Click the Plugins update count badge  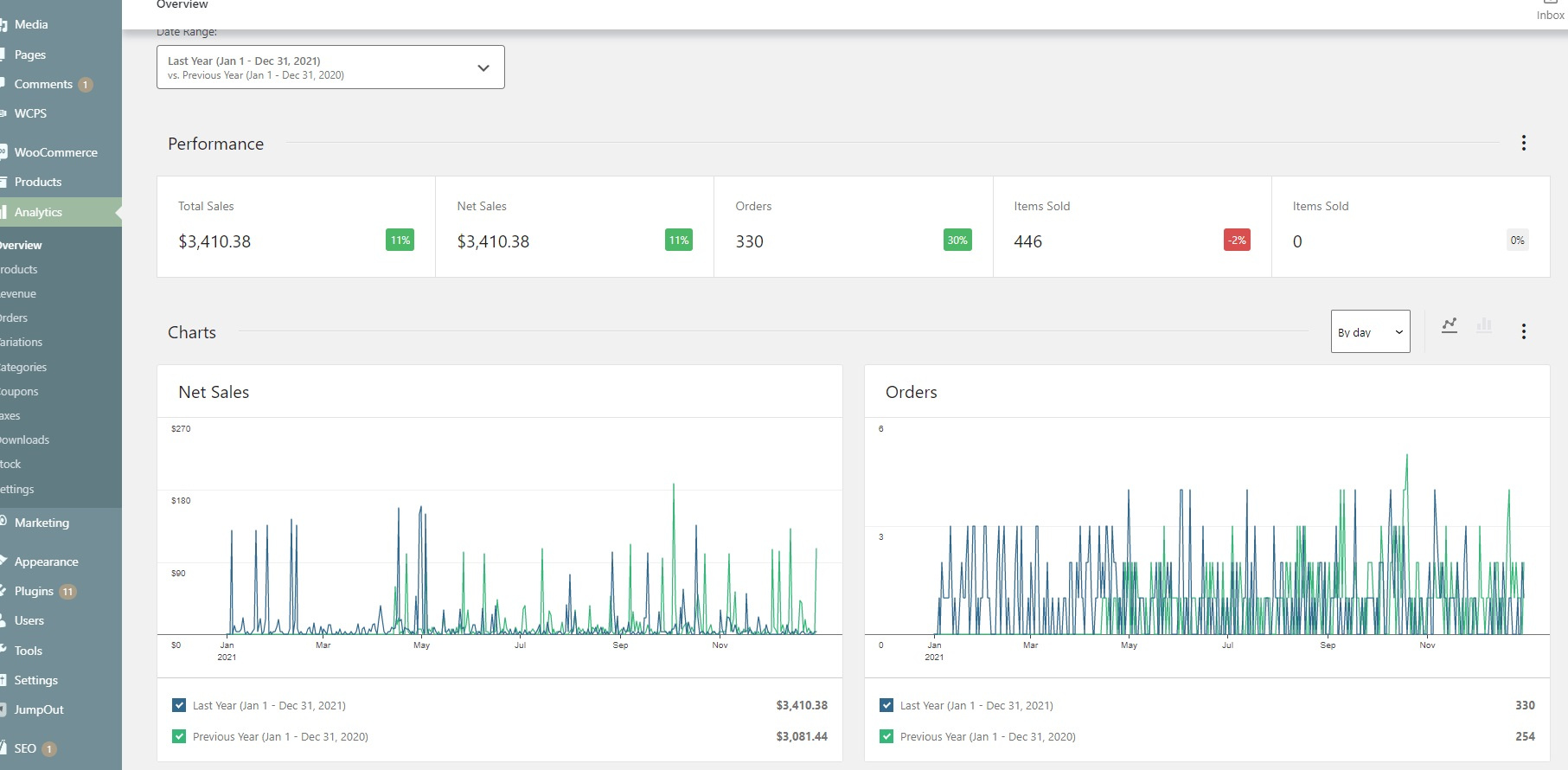click(x=67, y=592)
